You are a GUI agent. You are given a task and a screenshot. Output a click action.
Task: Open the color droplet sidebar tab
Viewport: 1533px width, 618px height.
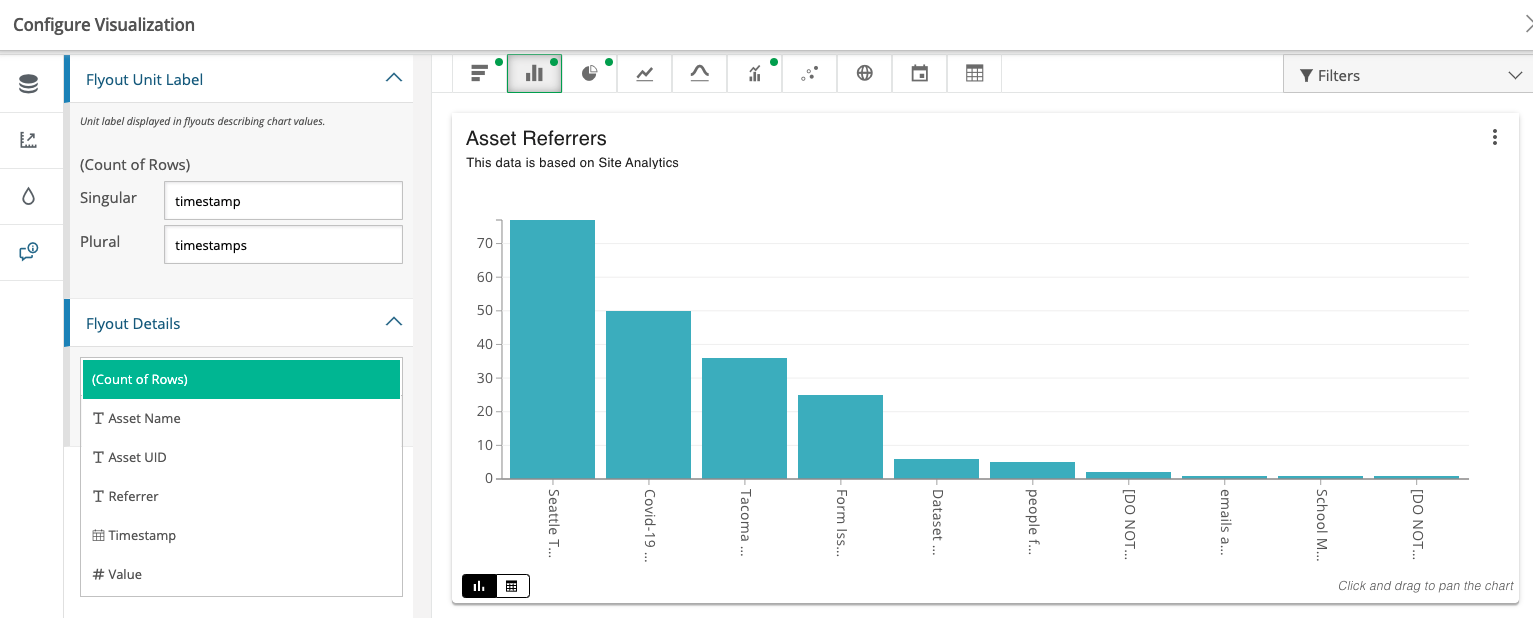coord(28,196)
